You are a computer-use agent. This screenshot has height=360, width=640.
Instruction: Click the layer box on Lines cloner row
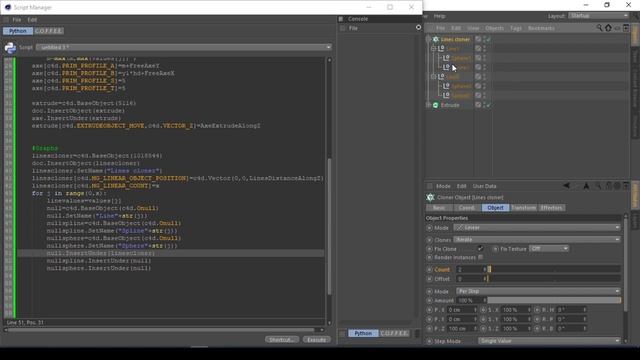coord(478,39)
